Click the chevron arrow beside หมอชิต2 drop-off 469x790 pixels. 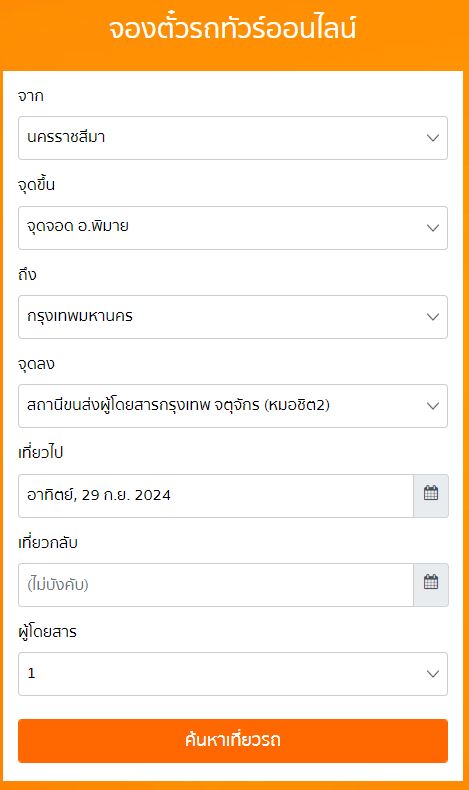tap(433, 406)
